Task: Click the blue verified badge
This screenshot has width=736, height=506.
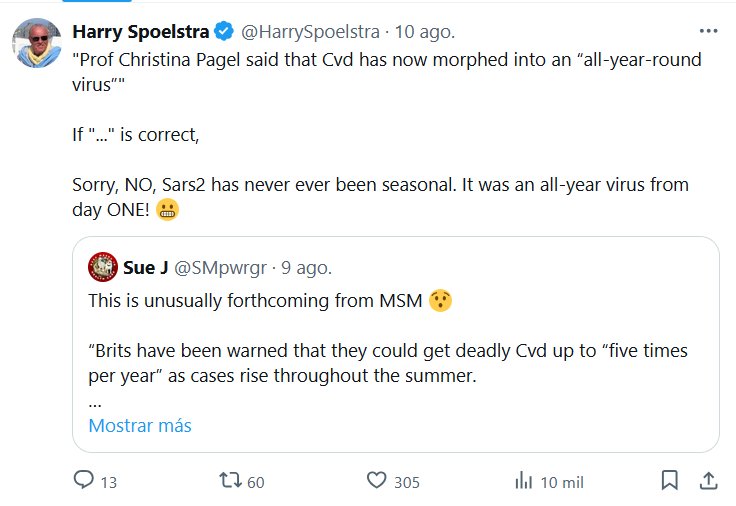Action: coord(227,30)
